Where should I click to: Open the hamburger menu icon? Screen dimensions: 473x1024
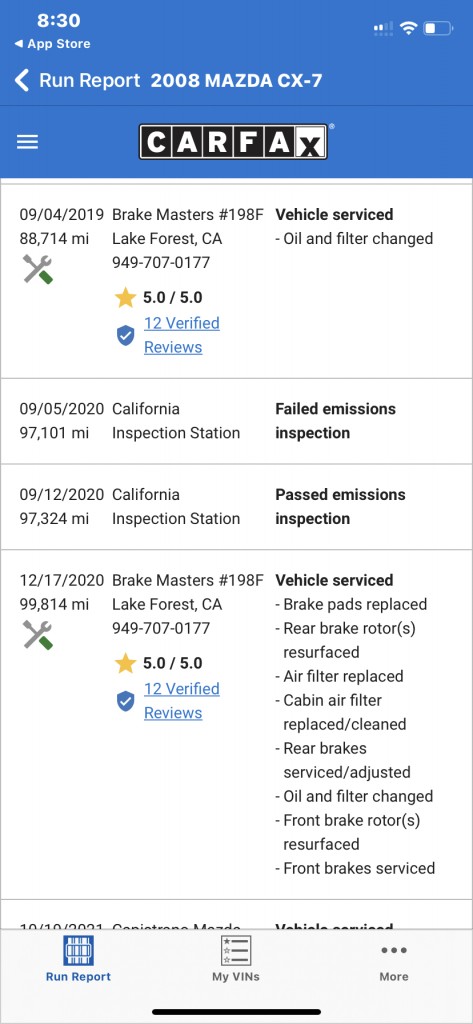(x=27, y=142)
